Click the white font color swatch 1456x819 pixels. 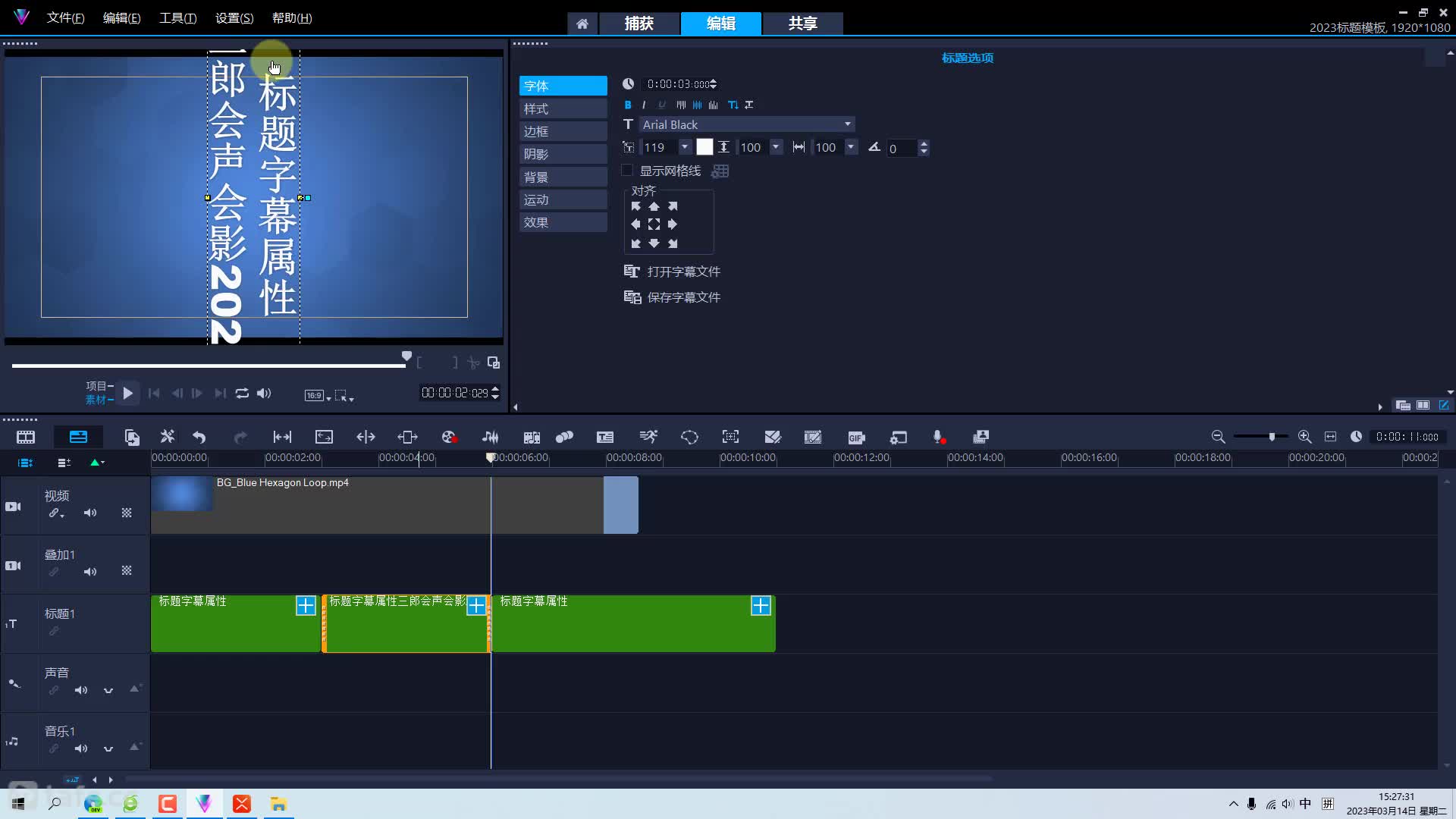pos(704,147)
